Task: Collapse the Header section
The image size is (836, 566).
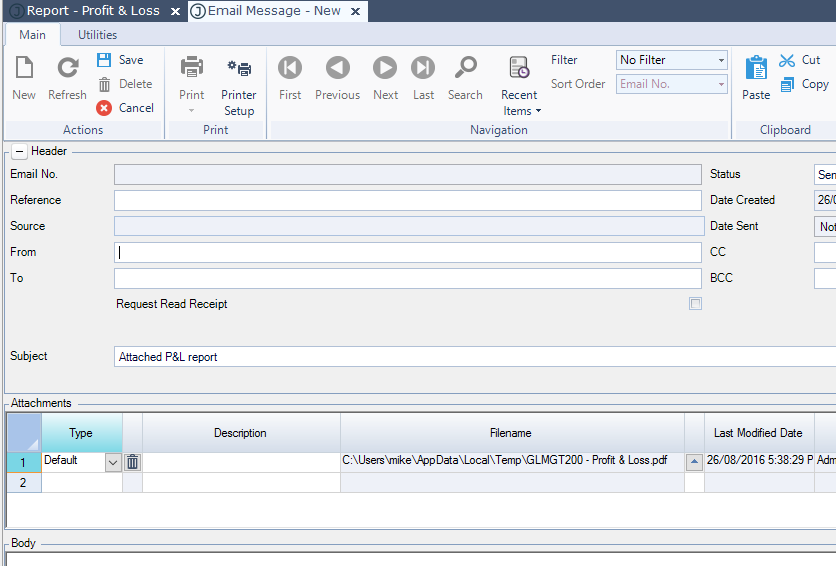Action: (x=19, y=151)
